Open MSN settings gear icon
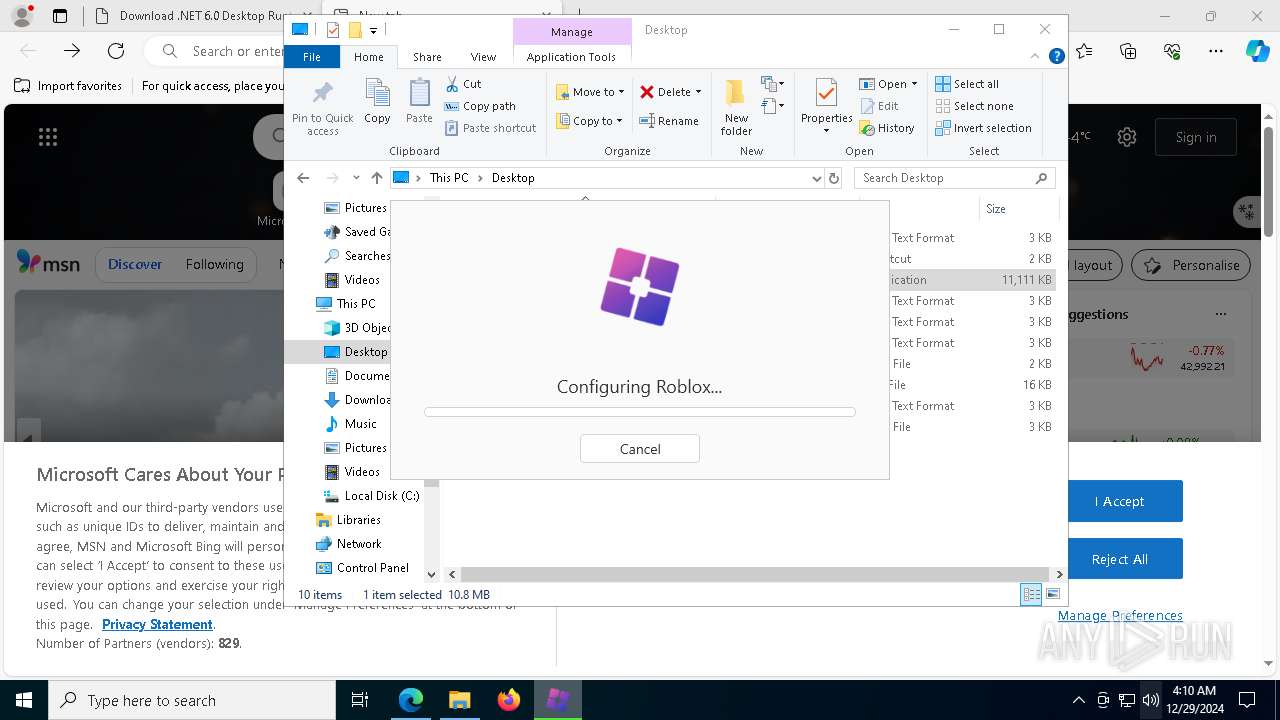 click(1127, 137)
